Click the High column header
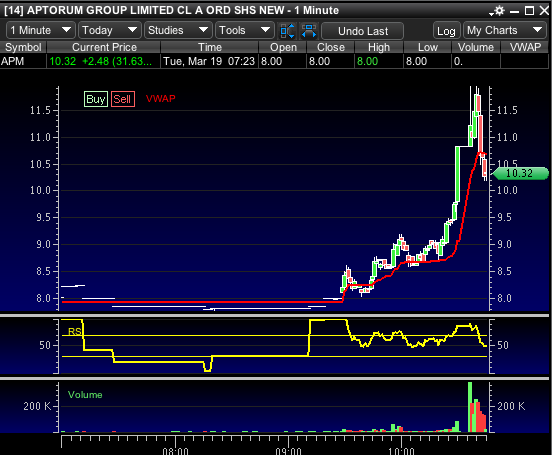Image resolution: width=552 pixels, height=455 pixels. 379,47
